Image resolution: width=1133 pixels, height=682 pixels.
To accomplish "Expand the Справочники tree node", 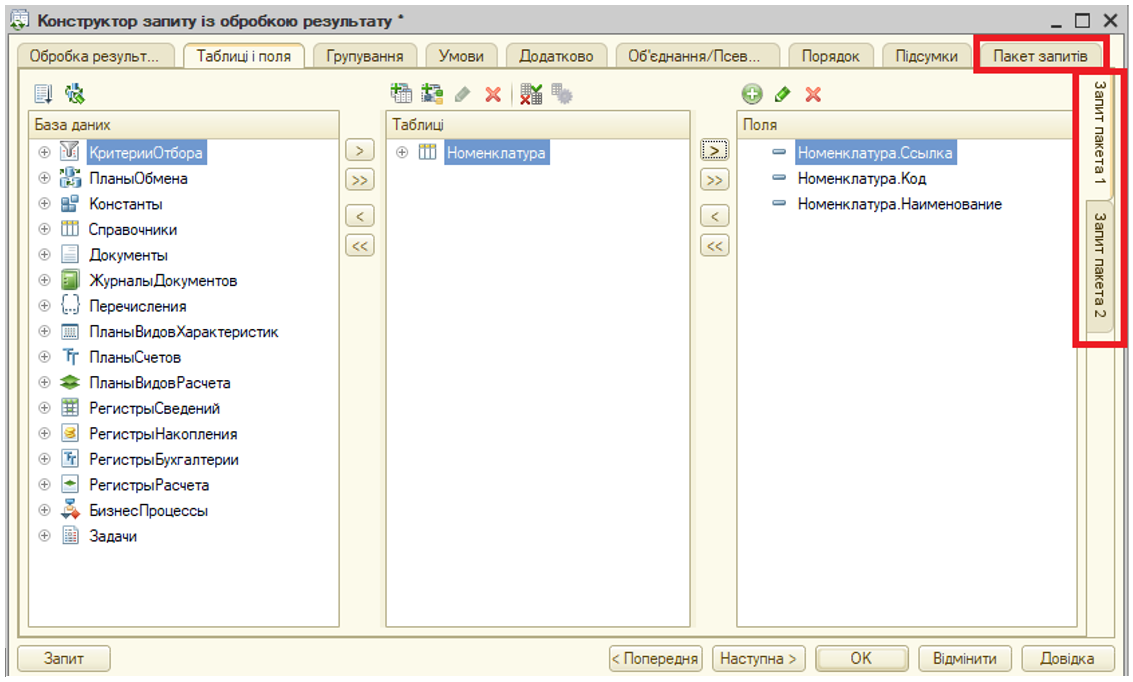I will tap(44, 229).
